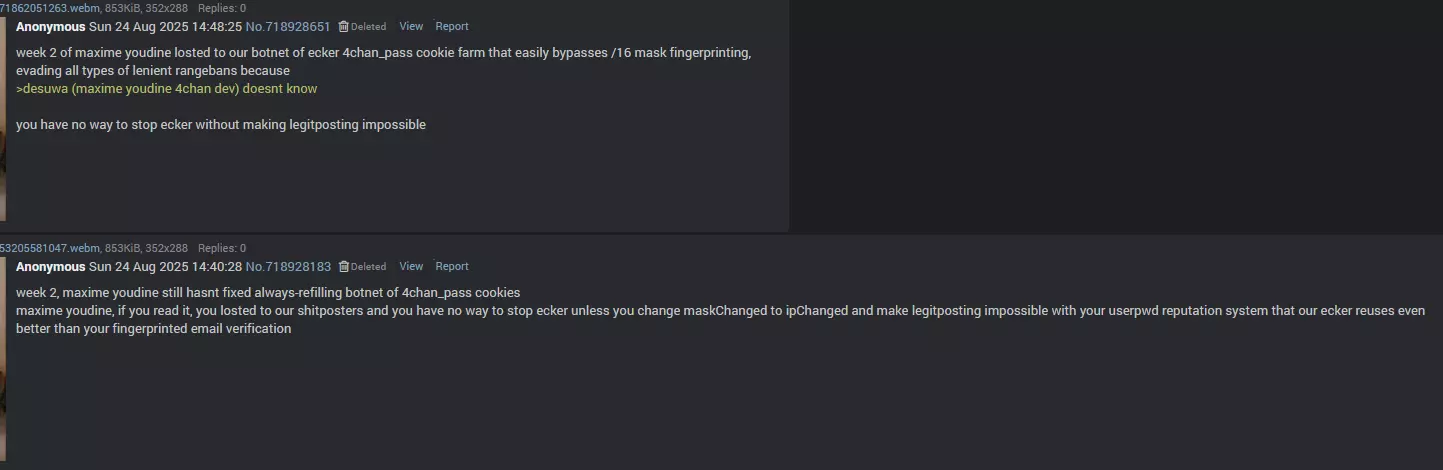1443x470 pixels.
Task: Click post number No.718928183
Action: click(288, 267)
